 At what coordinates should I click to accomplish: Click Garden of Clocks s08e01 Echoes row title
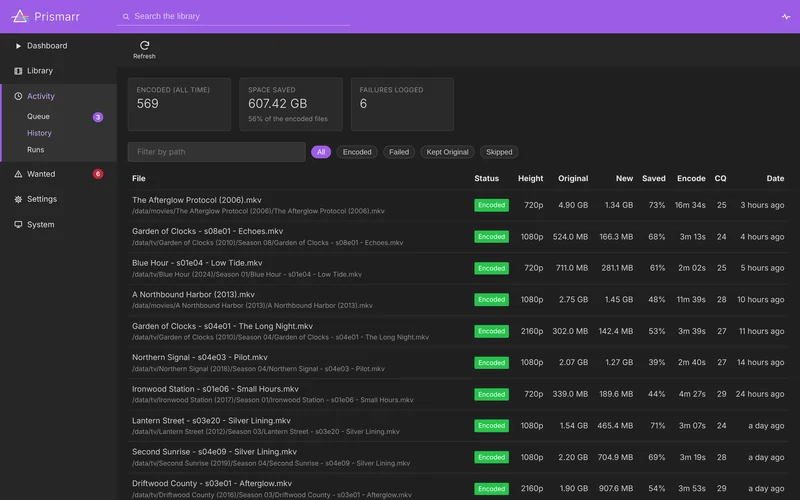(x=207, y=231)
